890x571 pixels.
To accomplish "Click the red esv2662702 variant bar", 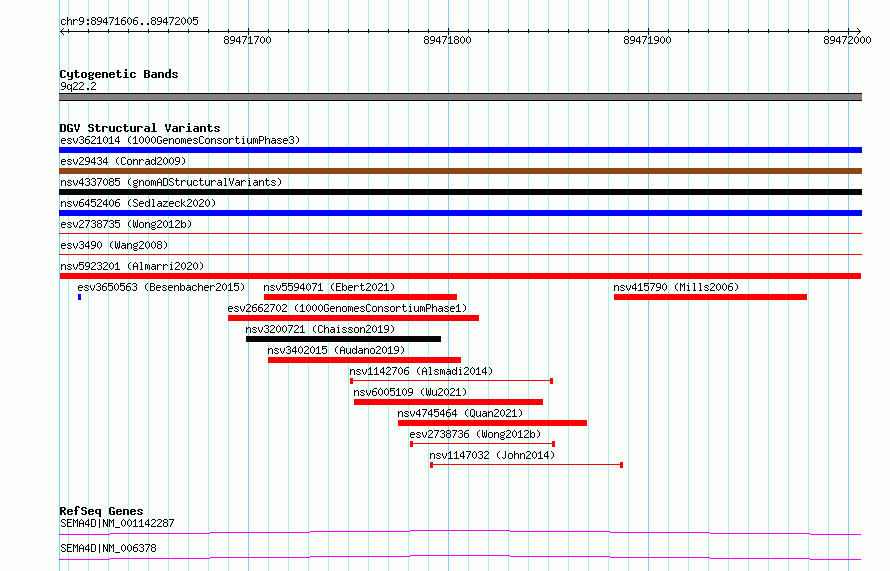I will pyautogui.click(x=353, y=318).
